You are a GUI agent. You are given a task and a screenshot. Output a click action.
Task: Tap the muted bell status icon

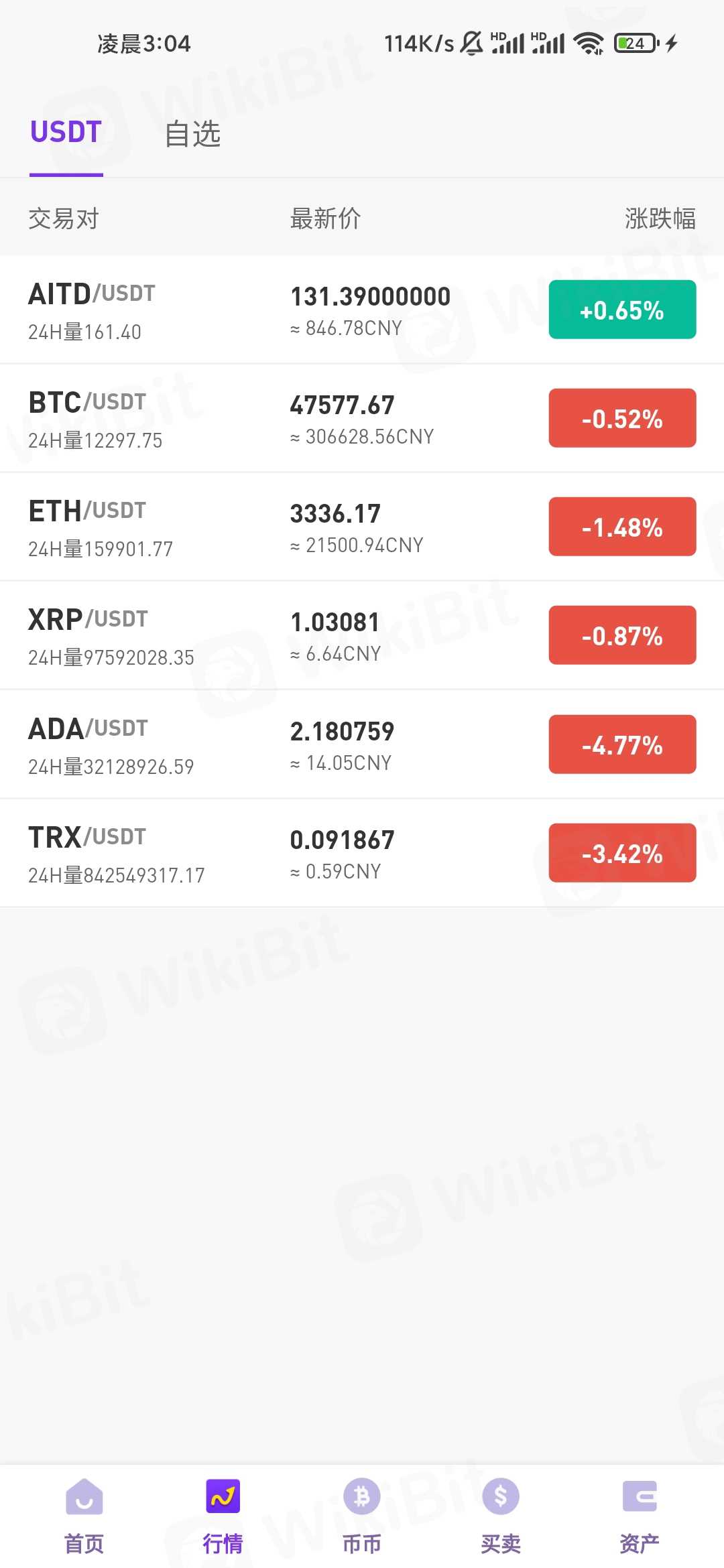pos(472,44)
